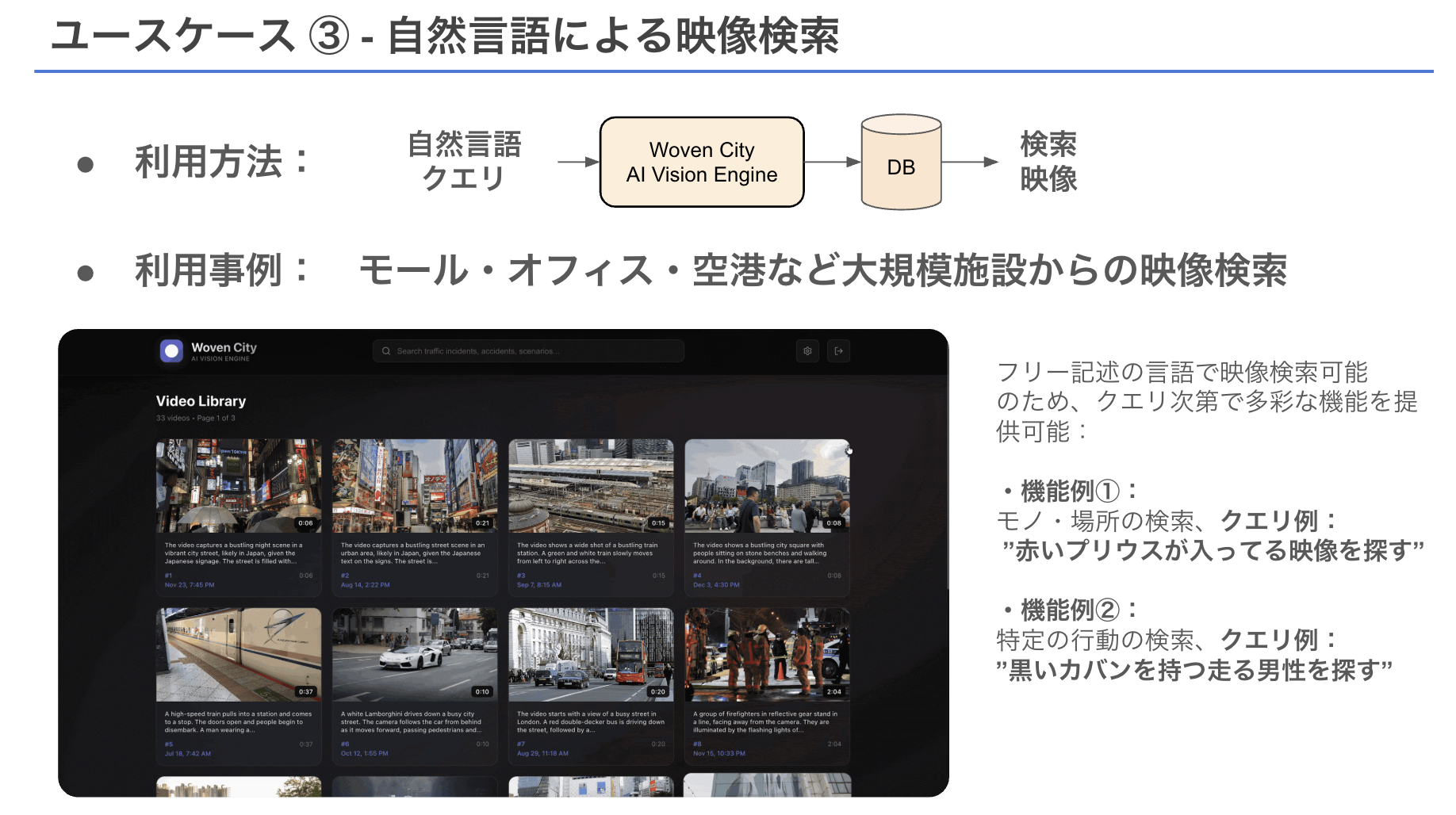The width and height of the screenshot is (1456, 815).
Task: Open the high-speed train video #5 thumbnail
Action: [238, 653]
